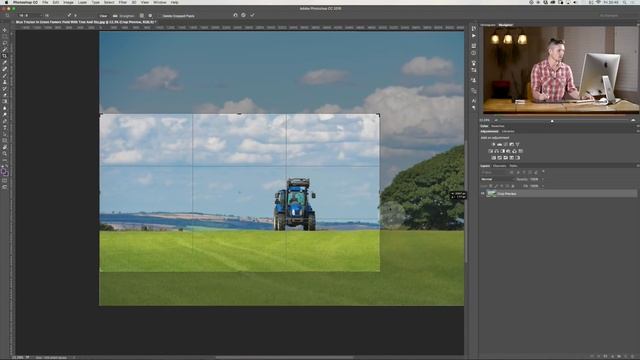Open the Apple menu

pyautogui.click(x=6, y=2)
